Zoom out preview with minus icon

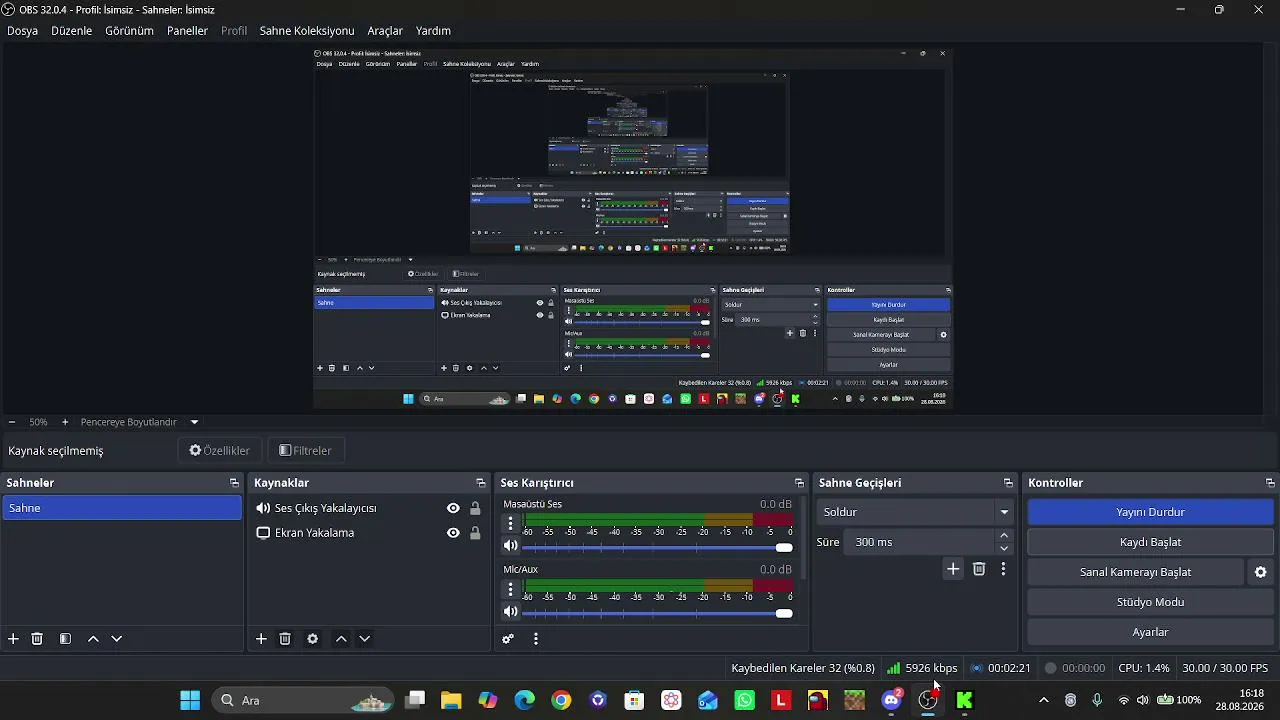pyautogui.click(x=12, y=422)
